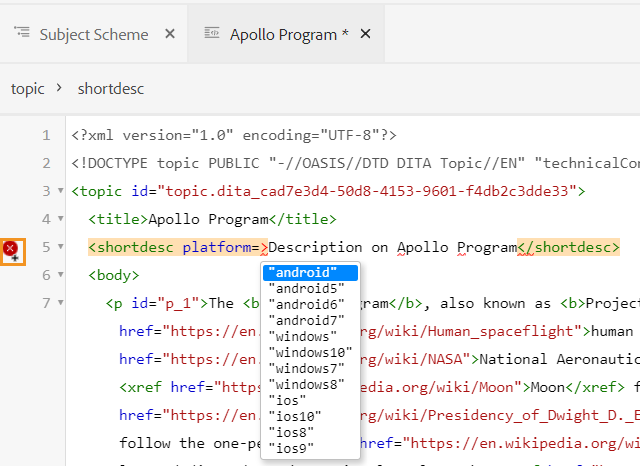Click the DOCTYPE declaration on line 2
Screen dimensions: 640x466
(356, 163)
